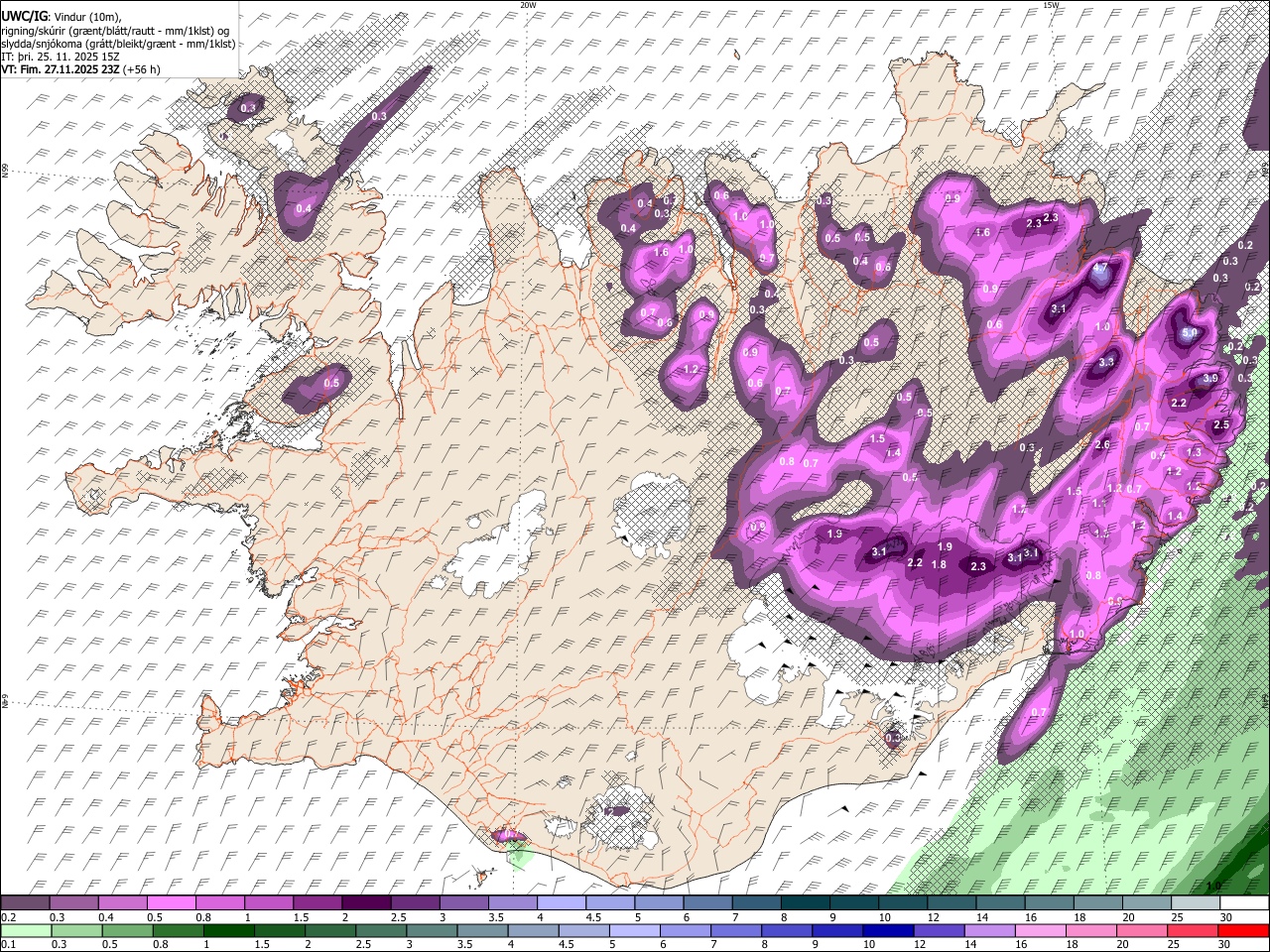Select the 6 swatch in the top snow legend row

[x=707, y=902]
